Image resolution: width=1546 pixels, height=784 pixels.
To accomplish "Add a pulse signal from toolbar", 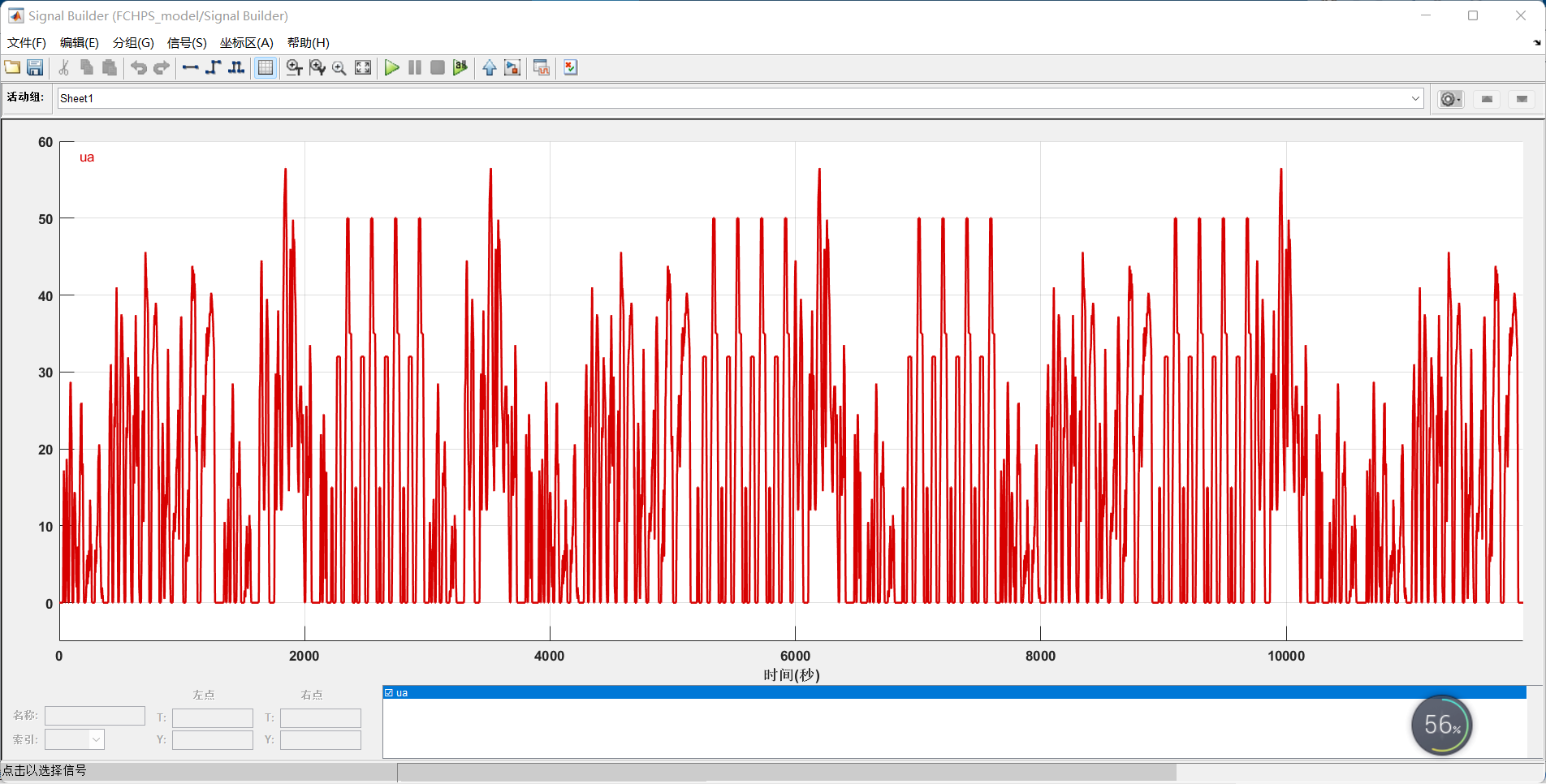I will (236, 67).
